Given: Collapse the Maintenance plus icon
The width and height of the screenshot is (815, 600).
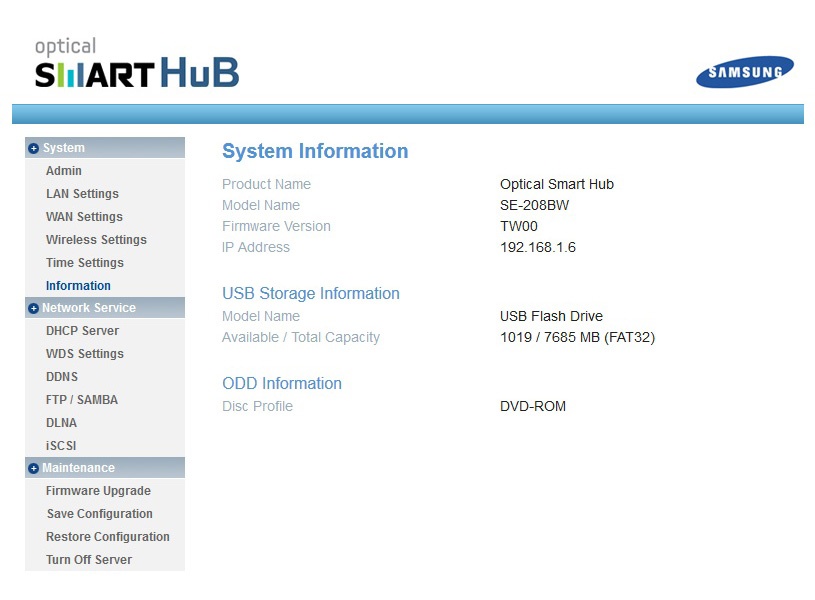Looking at the screenshot, I should 33,468.
